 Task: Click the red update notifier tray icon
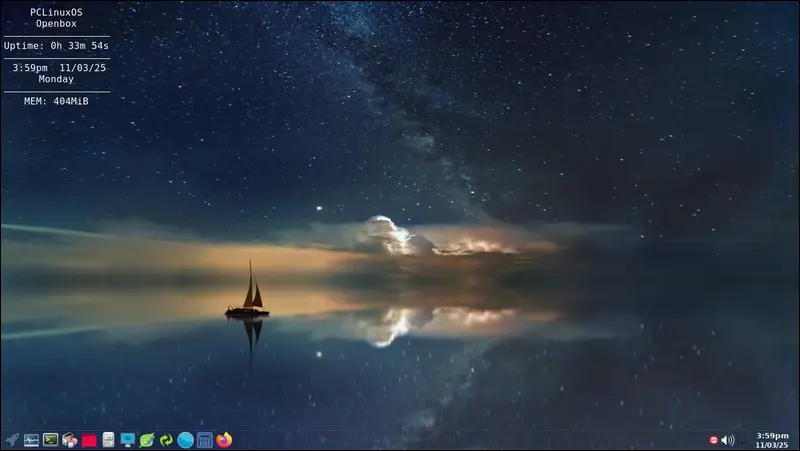click(714, 440)
